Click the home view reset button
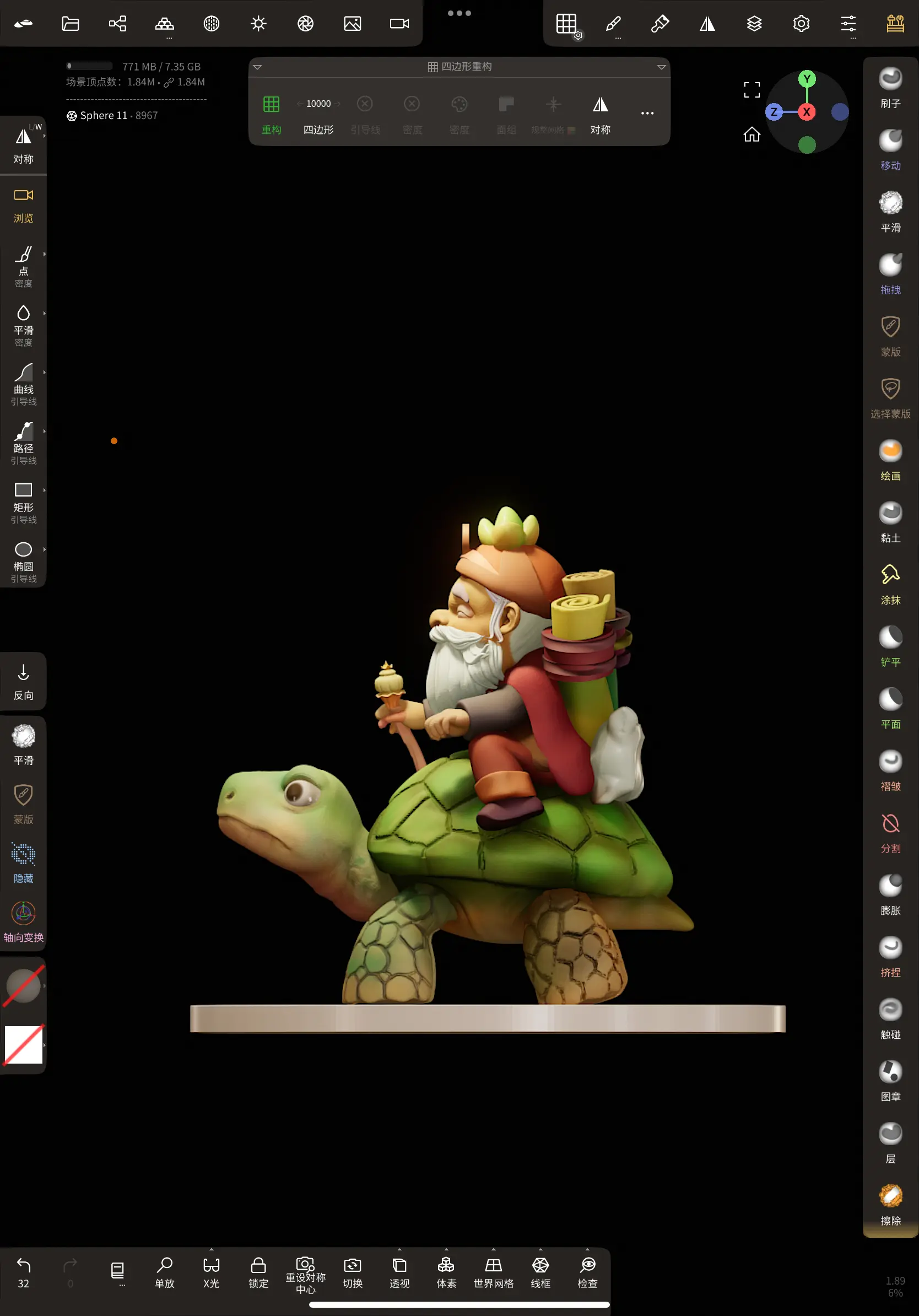The height and width of the screenshot is (1316, 919). 752,134
